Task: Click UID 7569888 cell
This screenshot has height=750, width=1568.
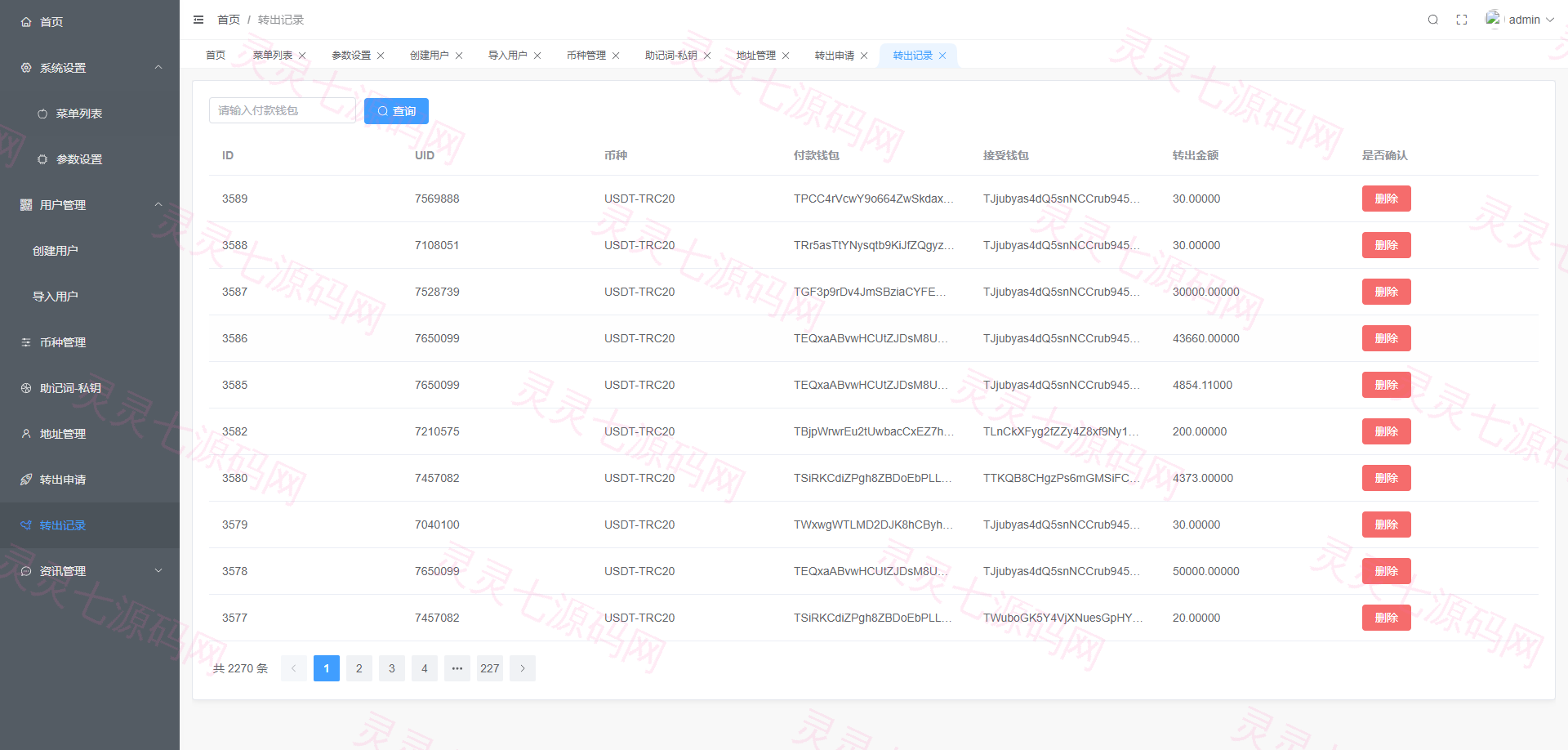Action: (x=437, y=199)
